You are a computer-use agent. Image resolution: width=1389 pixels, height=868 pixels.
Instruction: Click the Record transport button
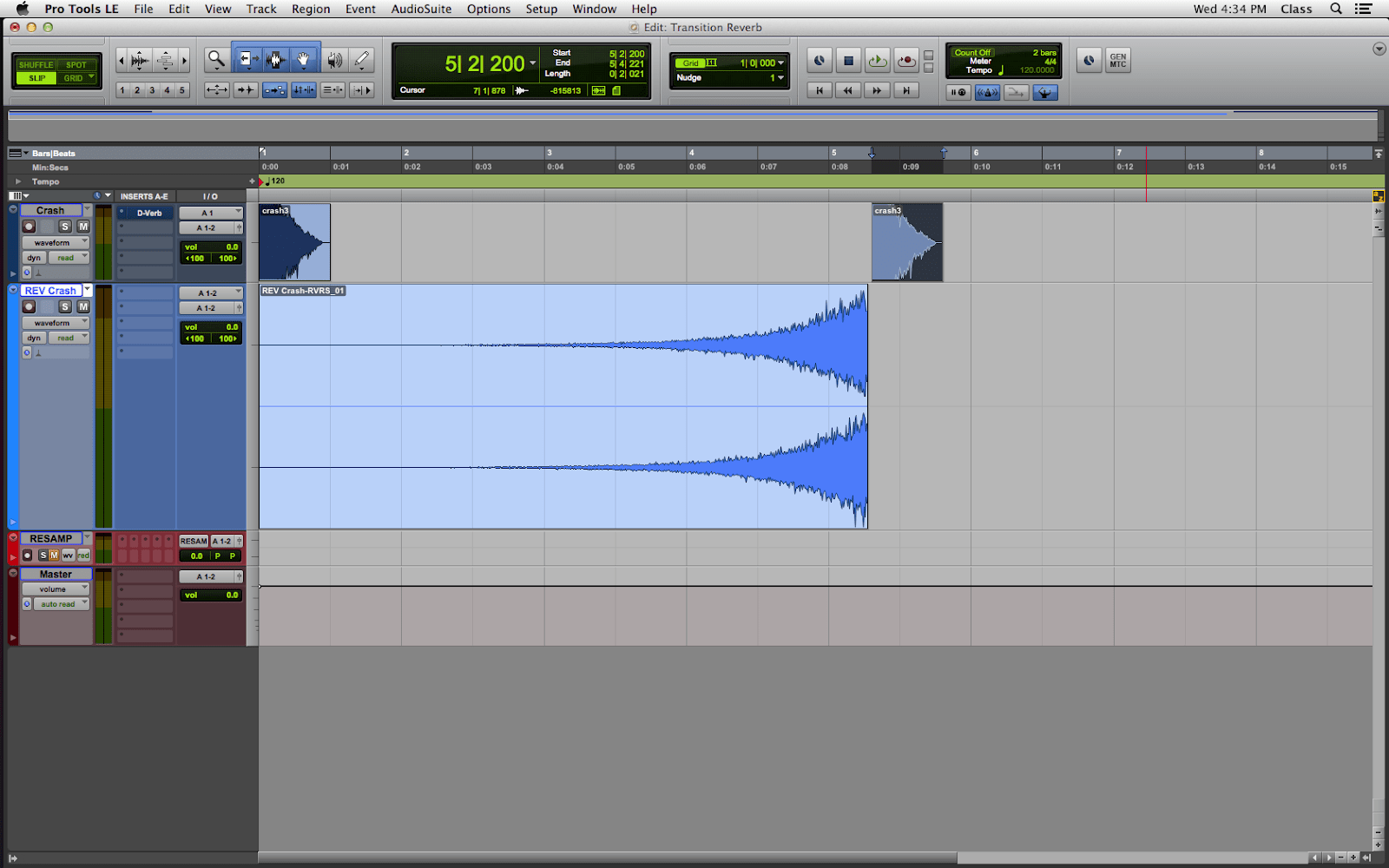click(906, 61)
